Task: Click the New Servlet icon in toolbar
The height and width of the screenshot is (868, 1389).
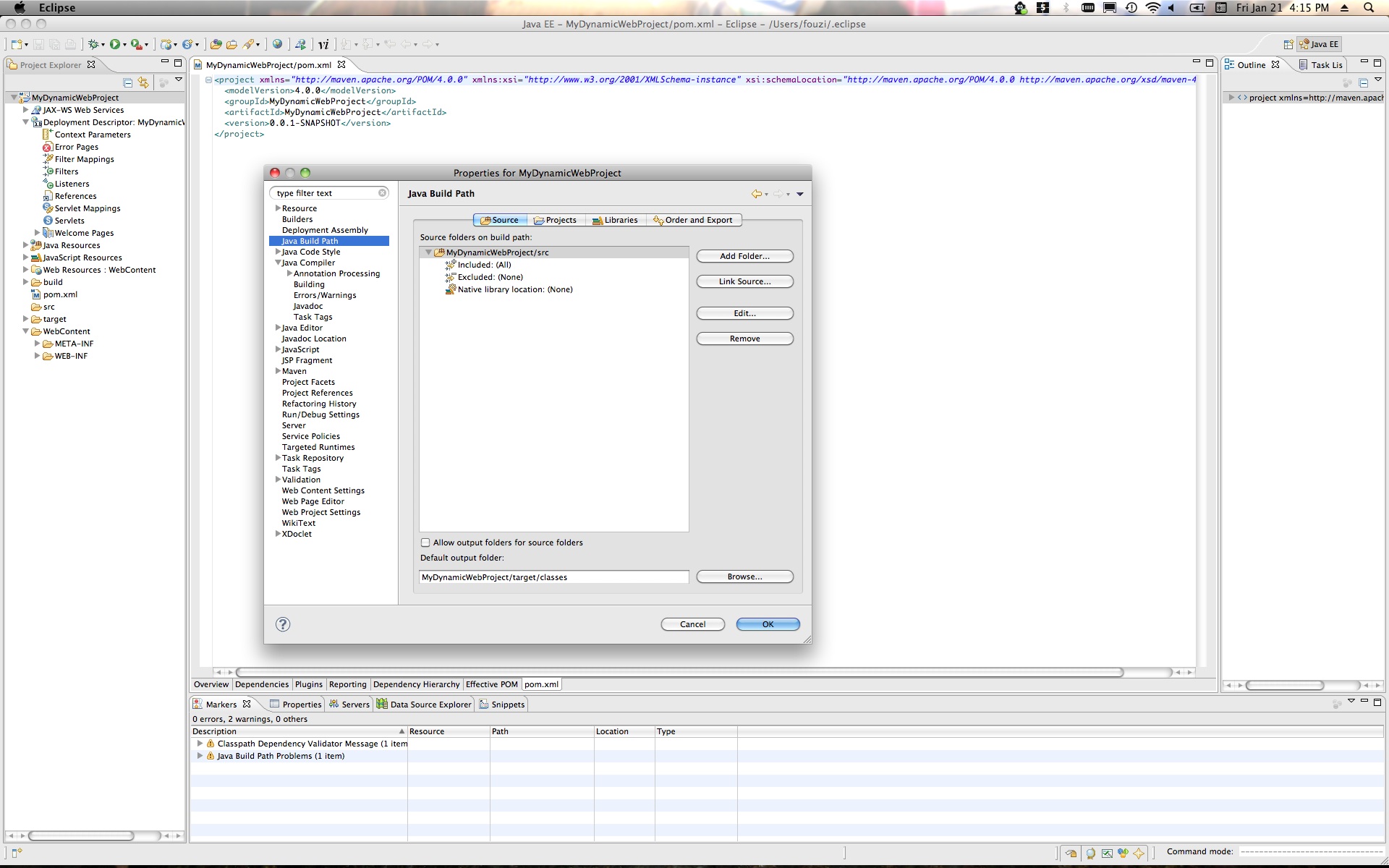Action: [x=187, y=44]
